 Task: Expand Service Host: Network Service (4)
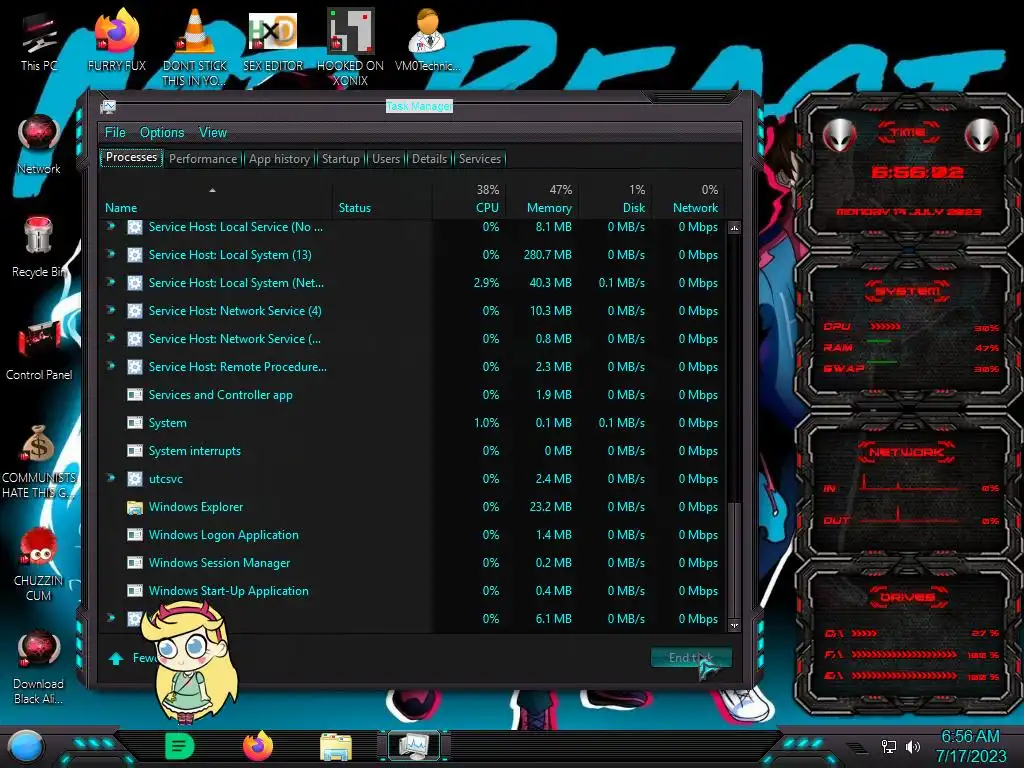pos(111,310)
